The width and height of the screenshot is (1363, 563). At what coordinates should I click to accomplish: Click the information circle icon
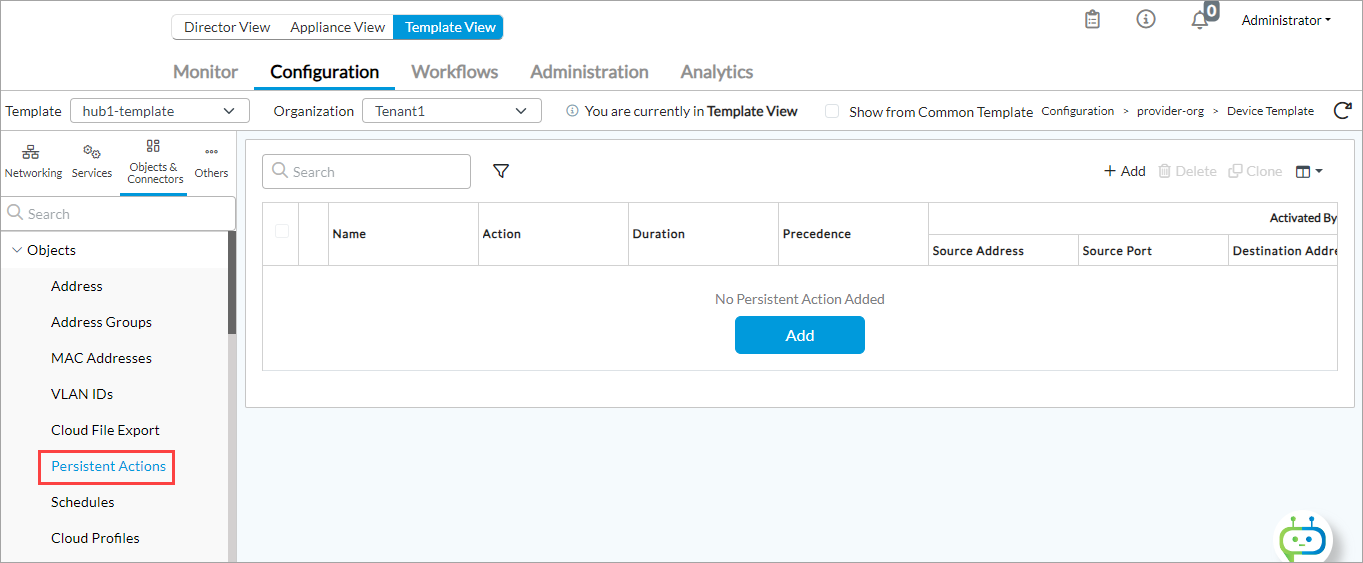pyautogui.click(x=1146, y=20)
